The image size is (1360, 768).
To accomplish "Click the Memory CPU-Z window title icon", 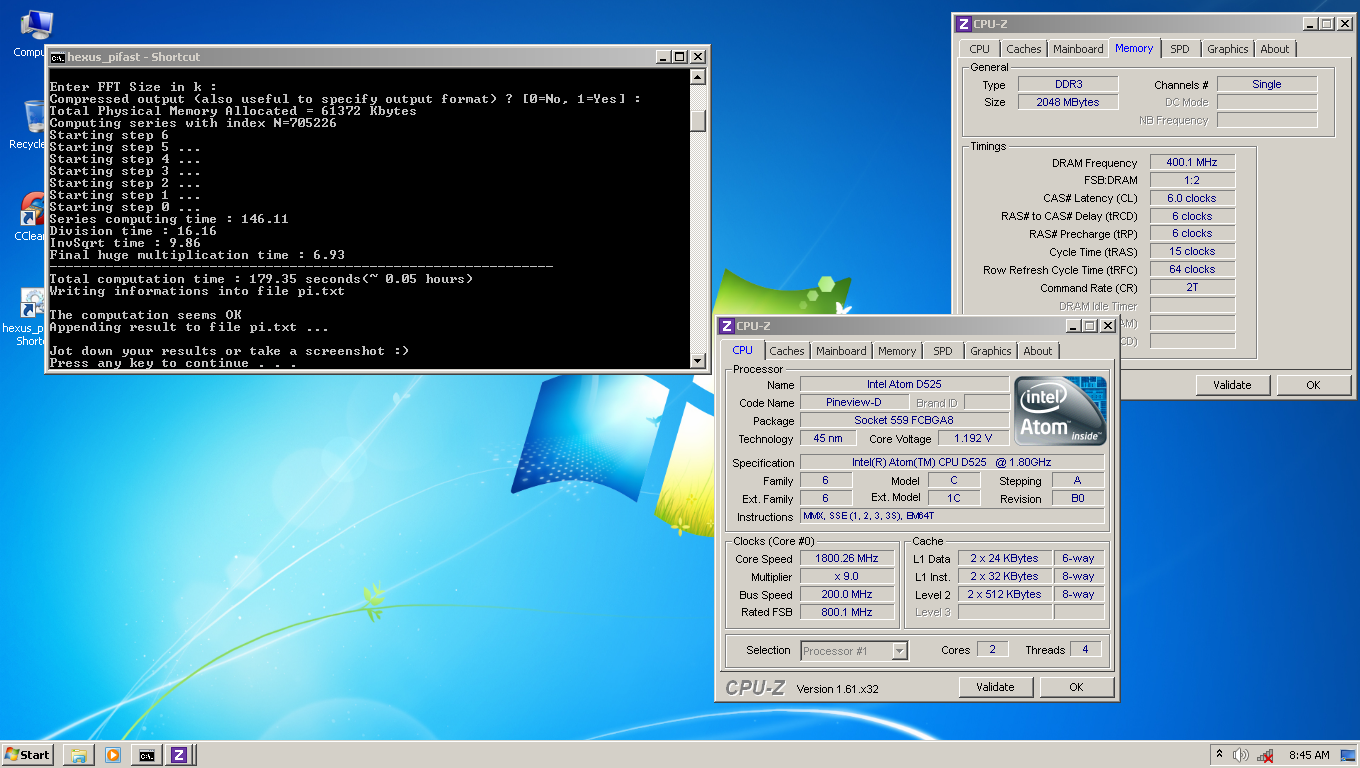I will pyautogui.click(x=964, y=24).
